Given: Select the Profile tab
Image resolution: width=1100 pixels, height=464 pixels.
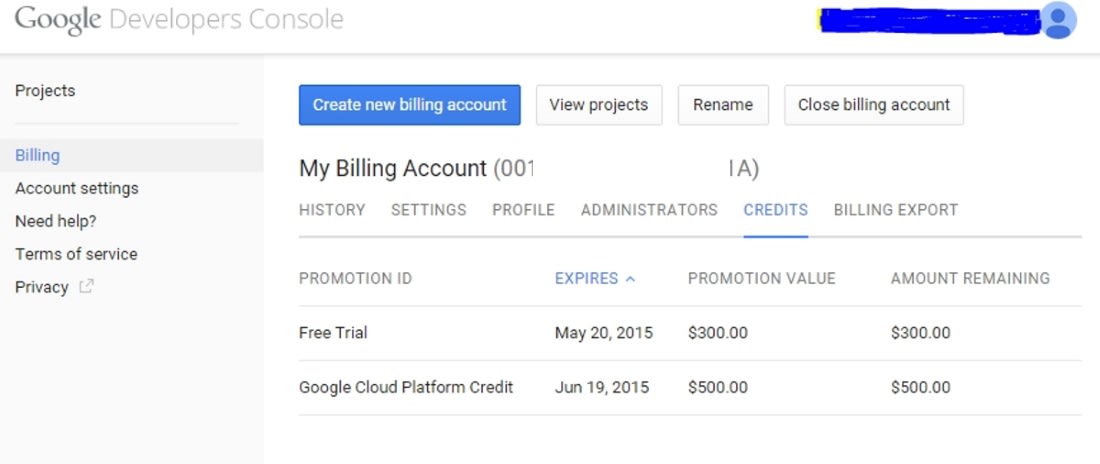Looking at the screenshot, I should [x=523, y=210].
